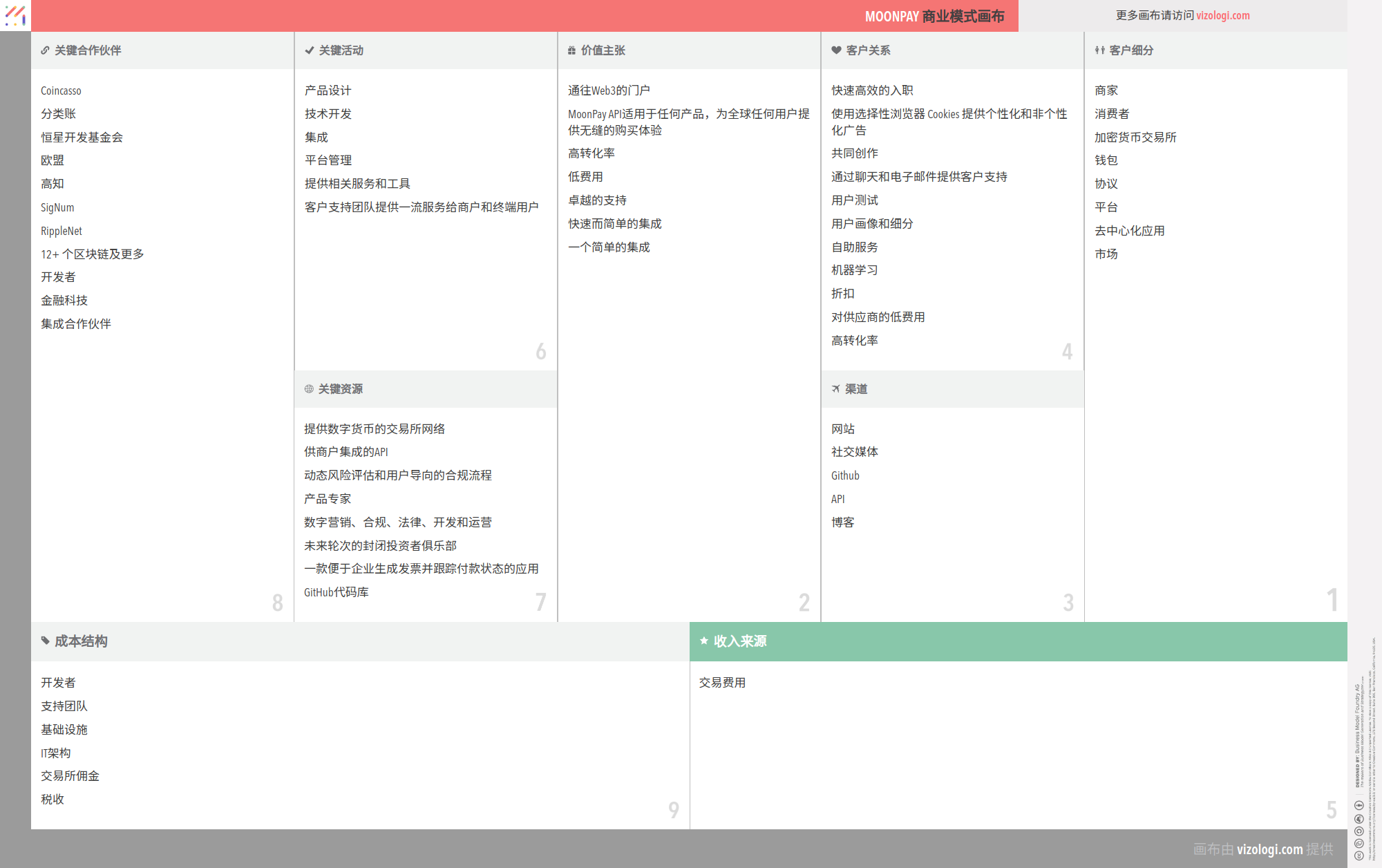Click the people icon beside 客户细分
The width and height of the screenshot is (1382, 868).
coord(1099,50)
